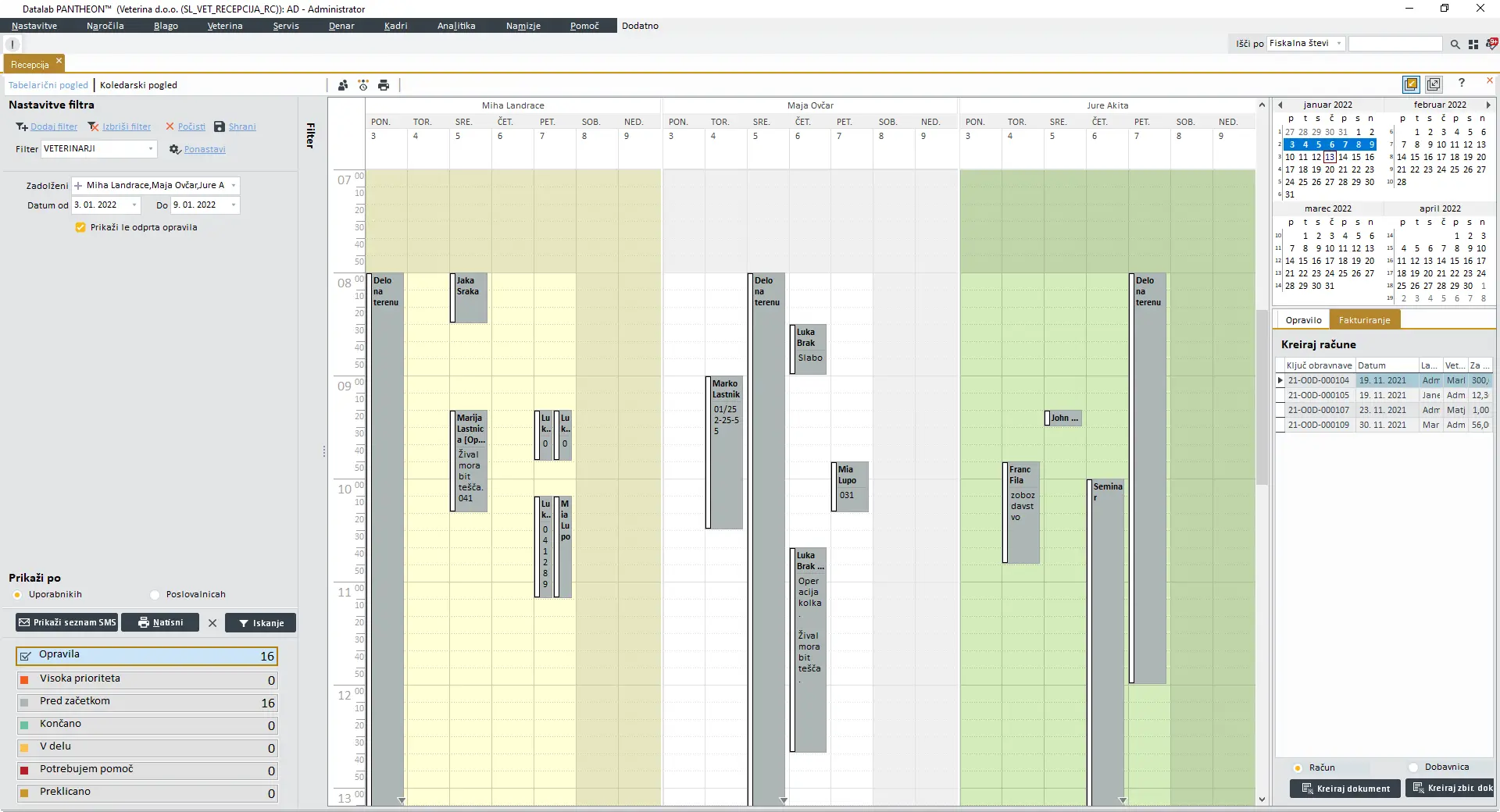Screen dimensions: 1500x812
Task: Open notifications icon with 9+ badge
Action: tap(1492, 44)
